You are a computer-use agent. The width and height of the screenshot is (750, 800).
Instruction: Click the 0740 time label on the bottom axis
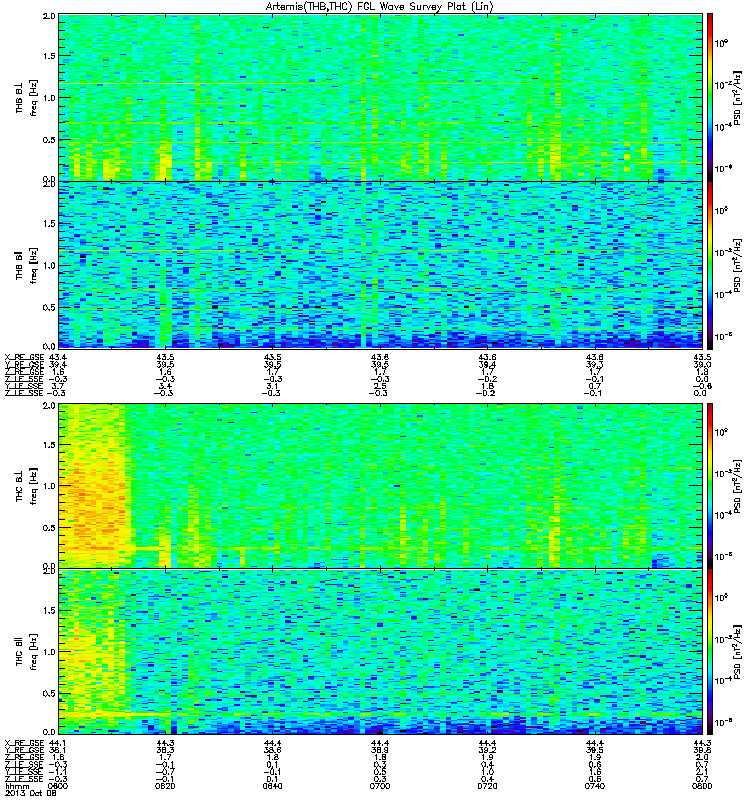point(594,786)
